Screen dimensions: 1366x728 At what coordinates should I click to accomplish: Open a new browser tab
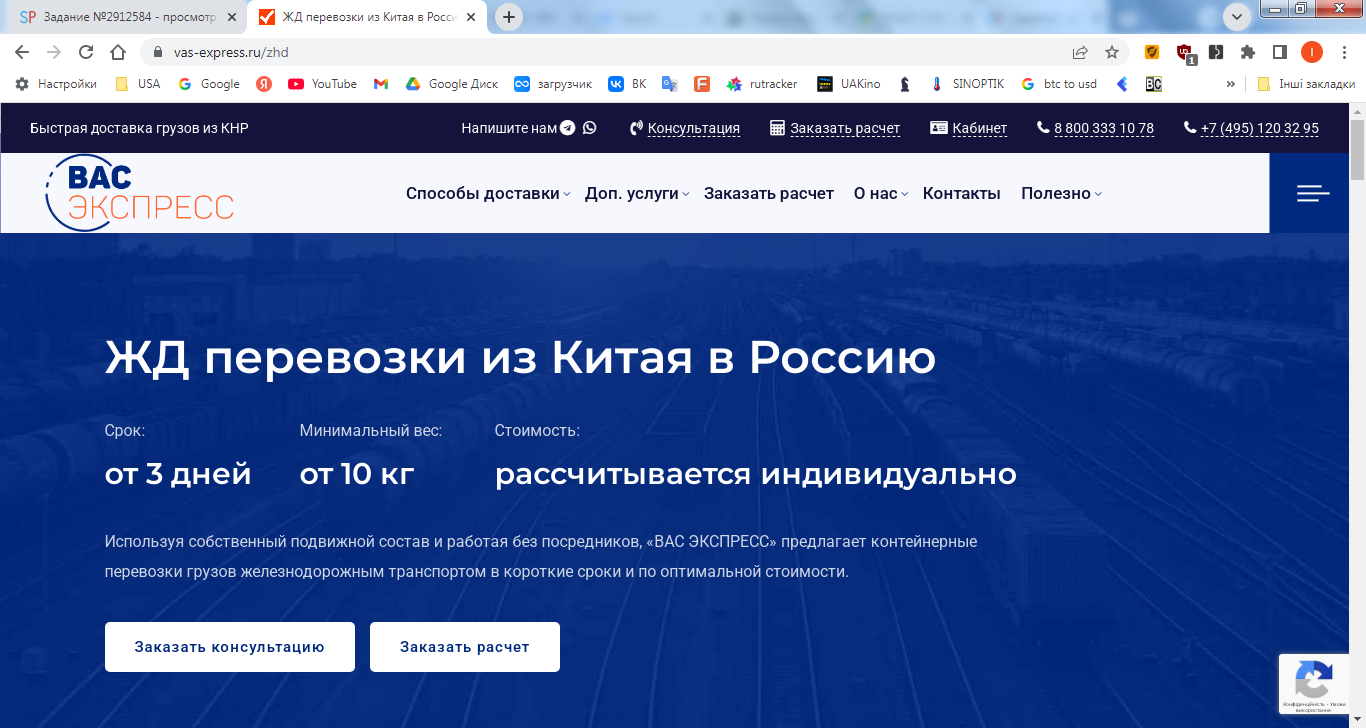coord(509,17)
